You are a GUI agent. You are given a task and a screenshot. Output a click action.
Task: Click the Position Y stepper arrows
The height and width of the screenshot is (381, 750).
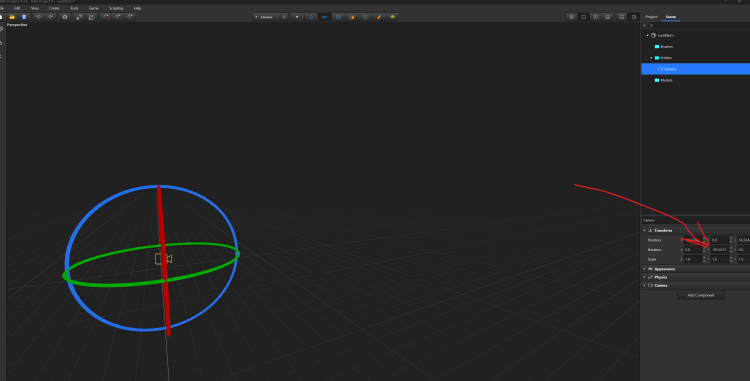pos(731,240)
